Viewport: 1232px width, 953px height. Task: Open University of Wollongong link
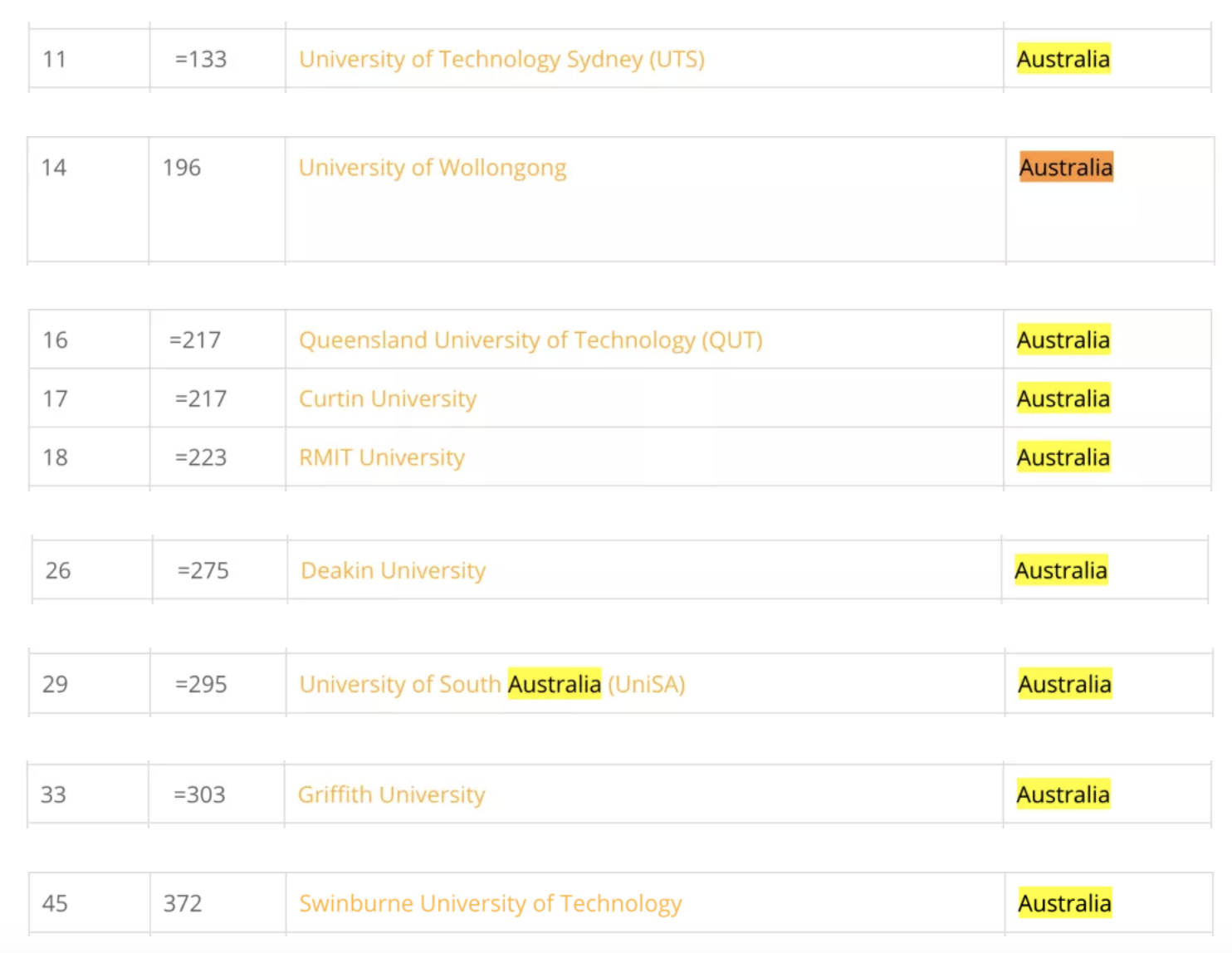433,168
